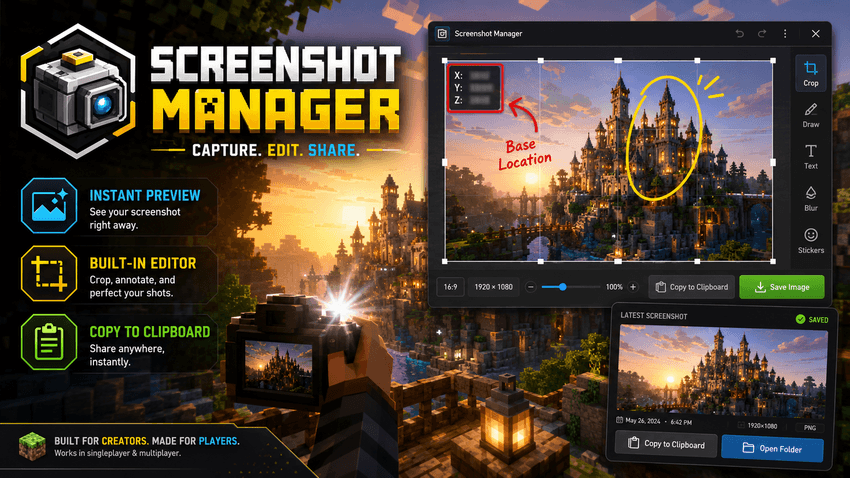Click the right-edge middle crop handle

[x=773, y=162]
